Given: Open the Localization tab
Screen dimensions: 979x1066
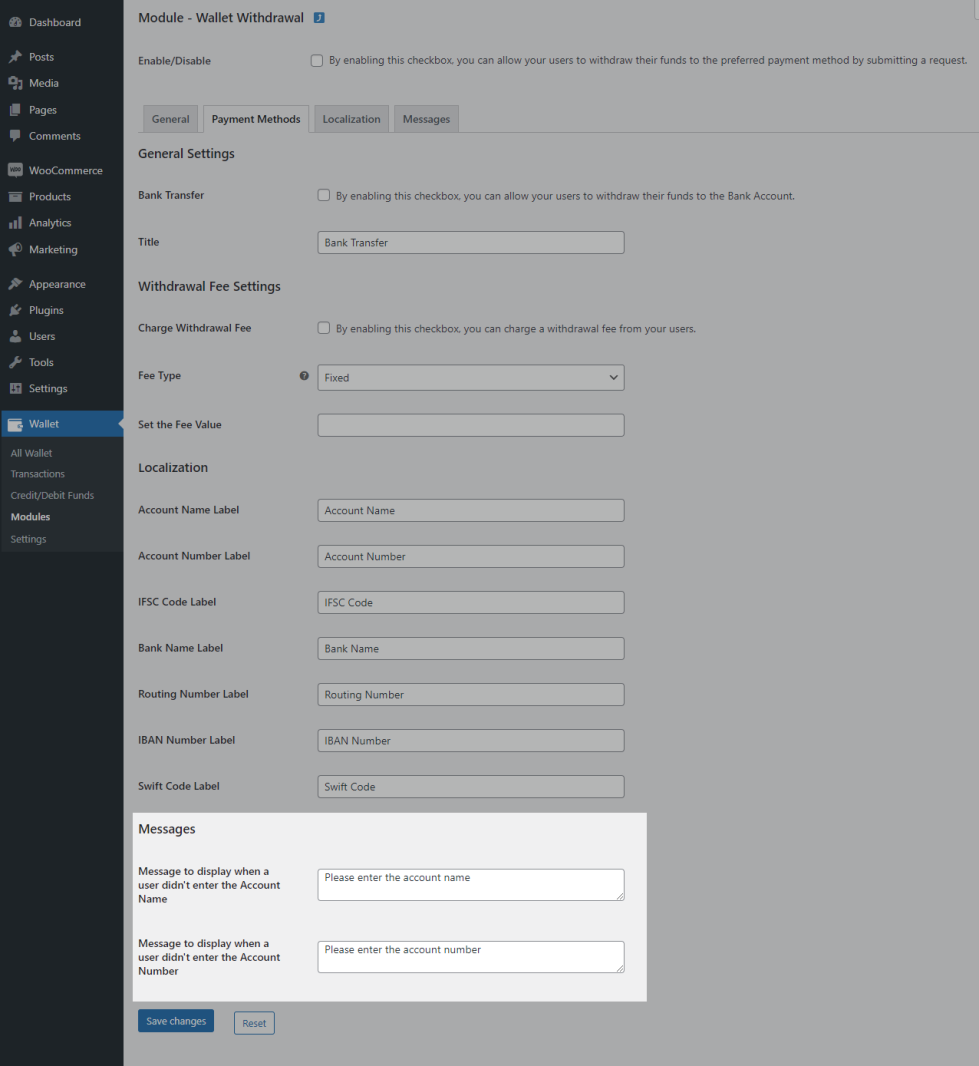Looking at the screenshot, I should [x=351, y=119].
